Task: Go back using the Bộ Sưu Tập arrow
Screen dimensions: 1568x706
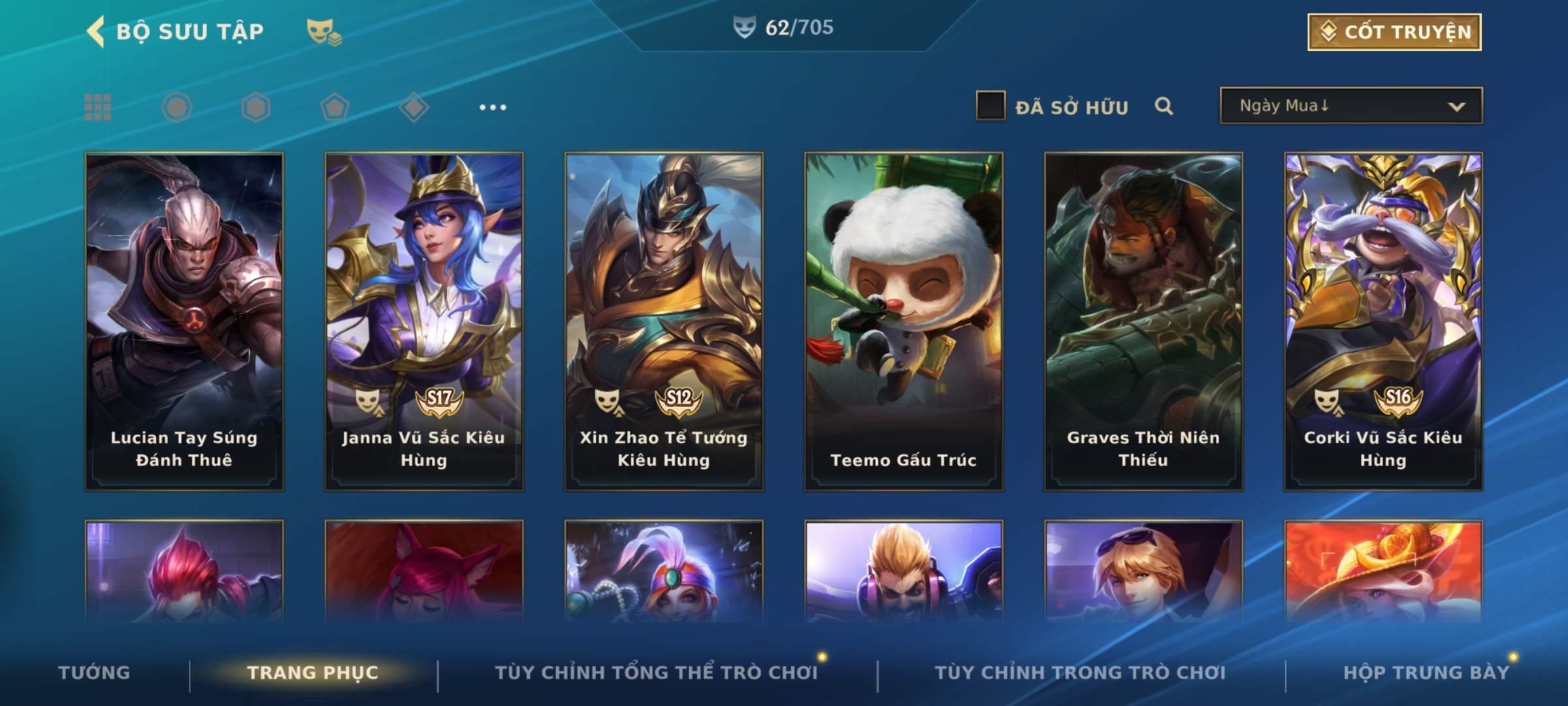Action: pos(95,31)
